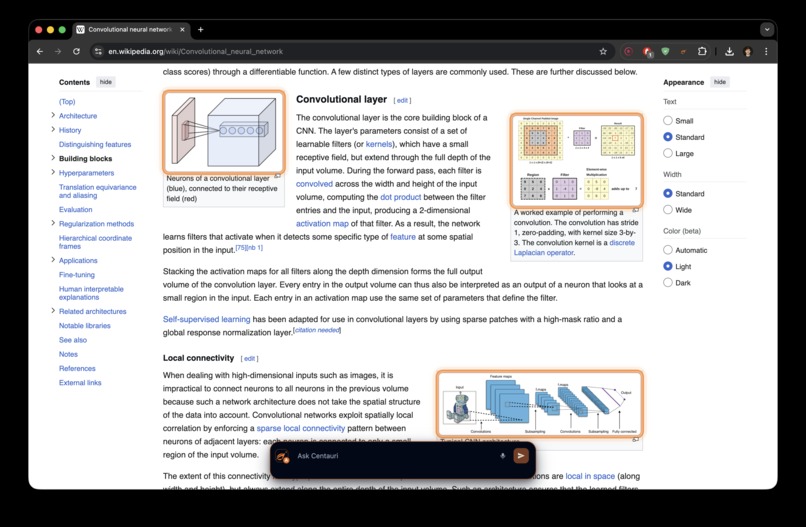This screenshot has width=806, height=527.
Task: Close the Convolutional neural network tab
Action: click(x=182, y=30)
